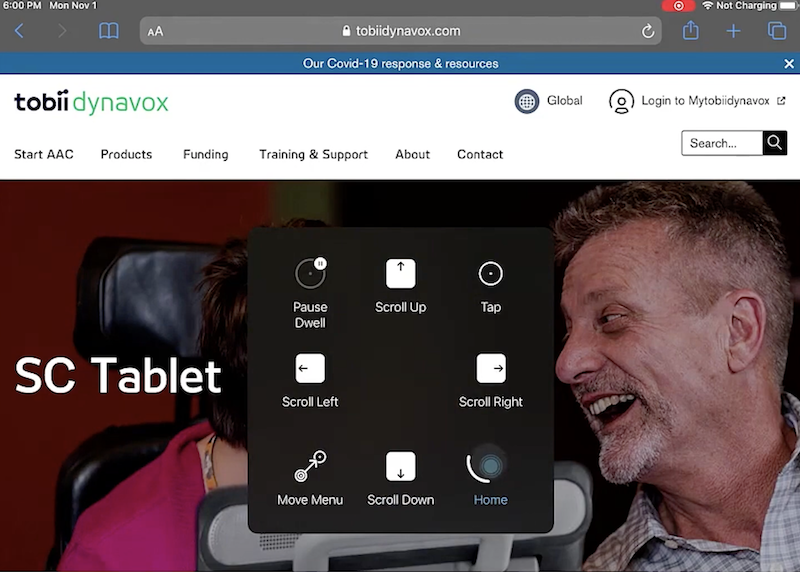Open the Products menu
The width and height of the screenshot is (800, 572).
[x=126, y=154]
